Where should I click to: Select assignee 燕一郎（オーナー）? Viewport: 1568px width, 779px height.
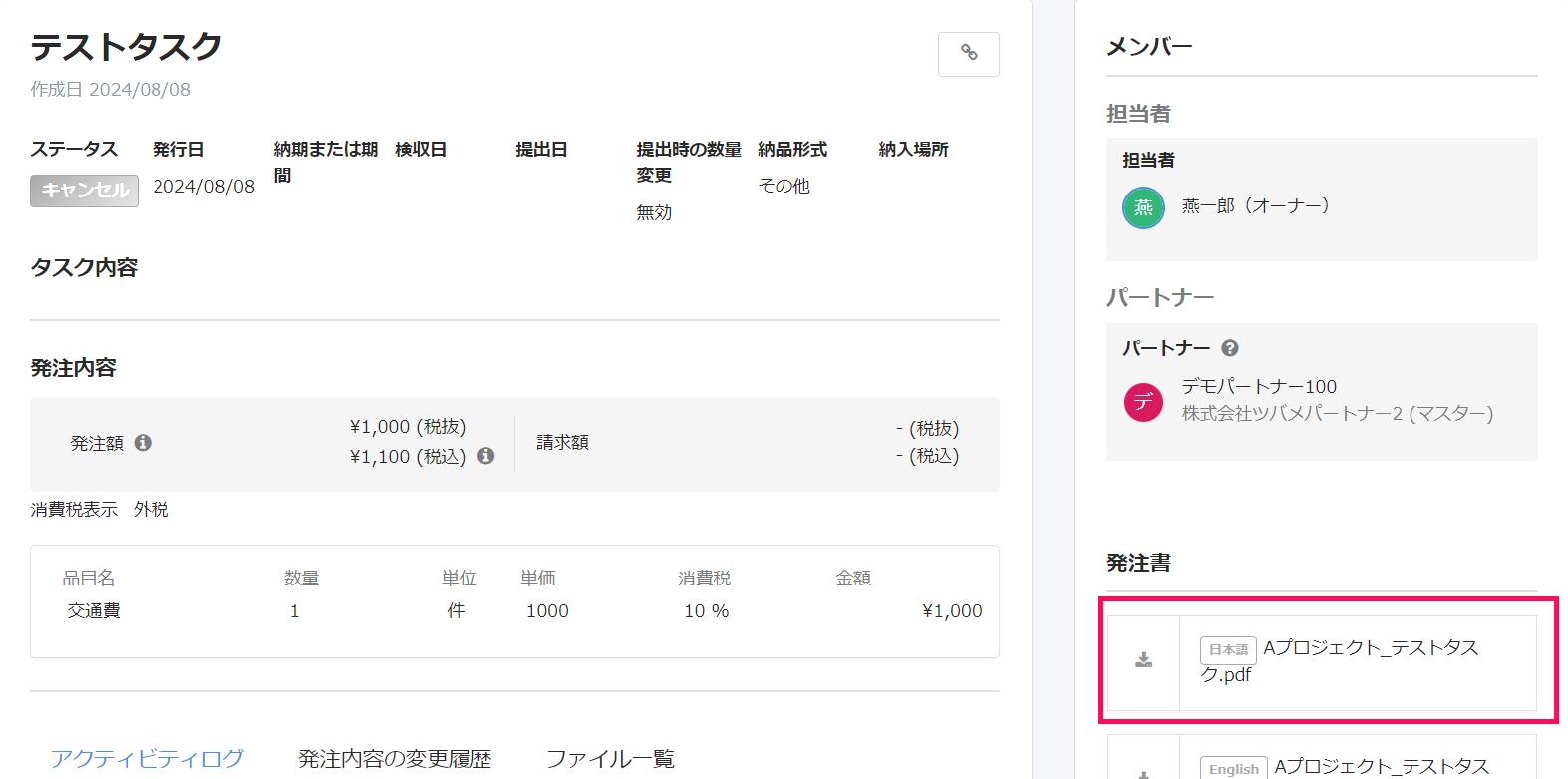[1256, 206]
